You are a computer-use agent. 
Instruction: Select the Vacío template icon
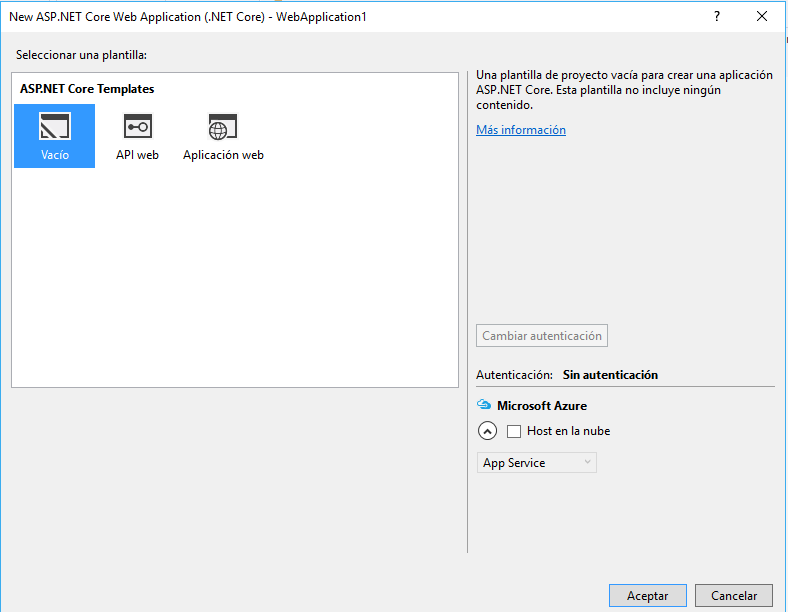54,126
